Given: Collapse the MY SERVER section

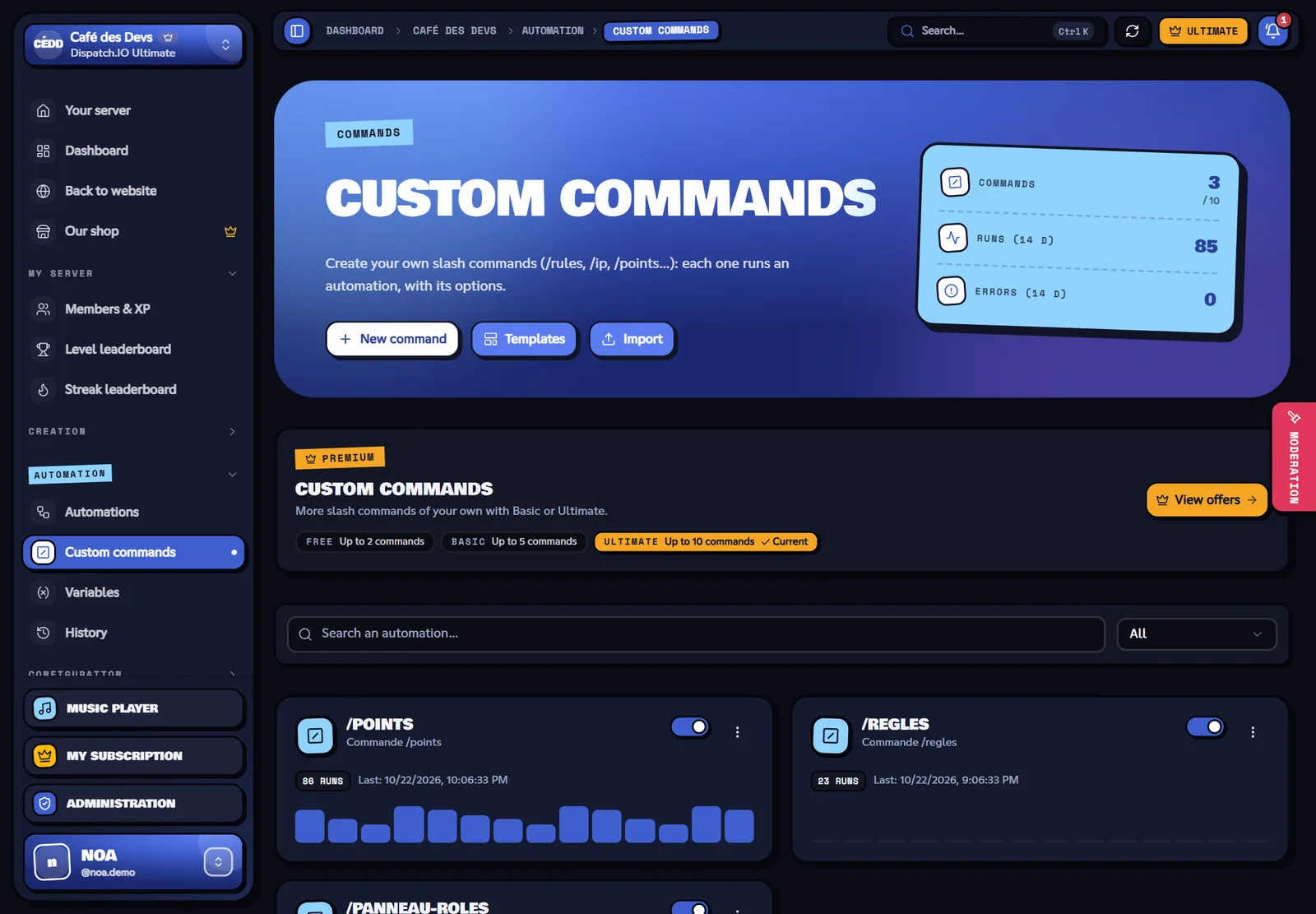Looking at the screenshot, I should tap(133, 273).
